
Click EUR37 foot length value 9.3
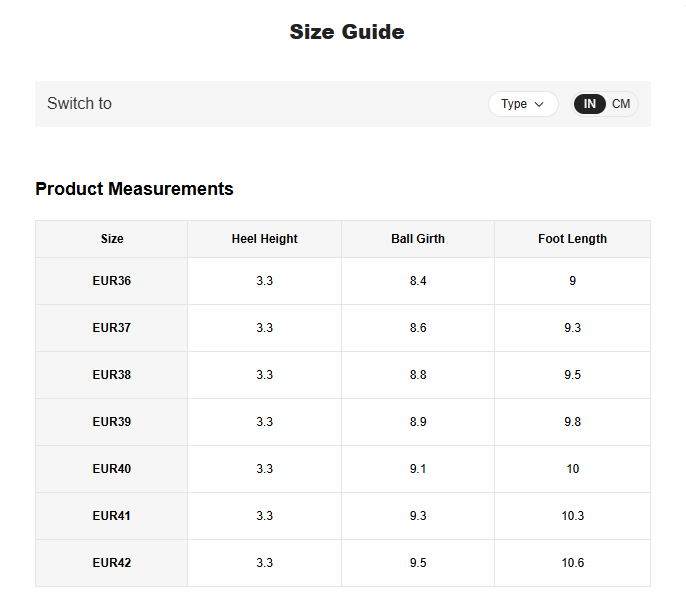[x=572, y=328]
